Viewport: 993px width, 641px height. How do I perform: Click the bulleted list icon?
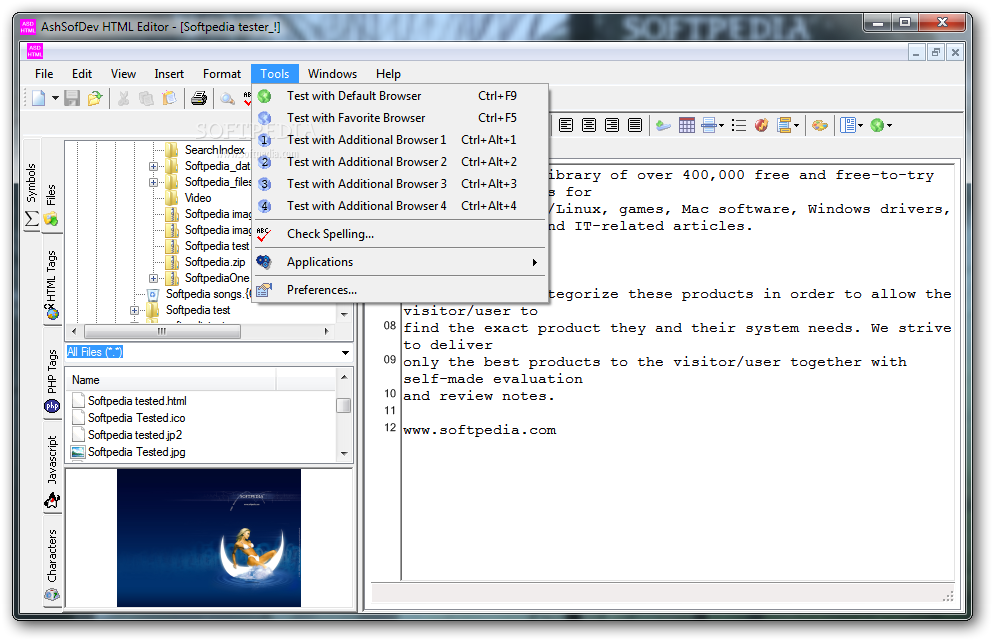738,125
